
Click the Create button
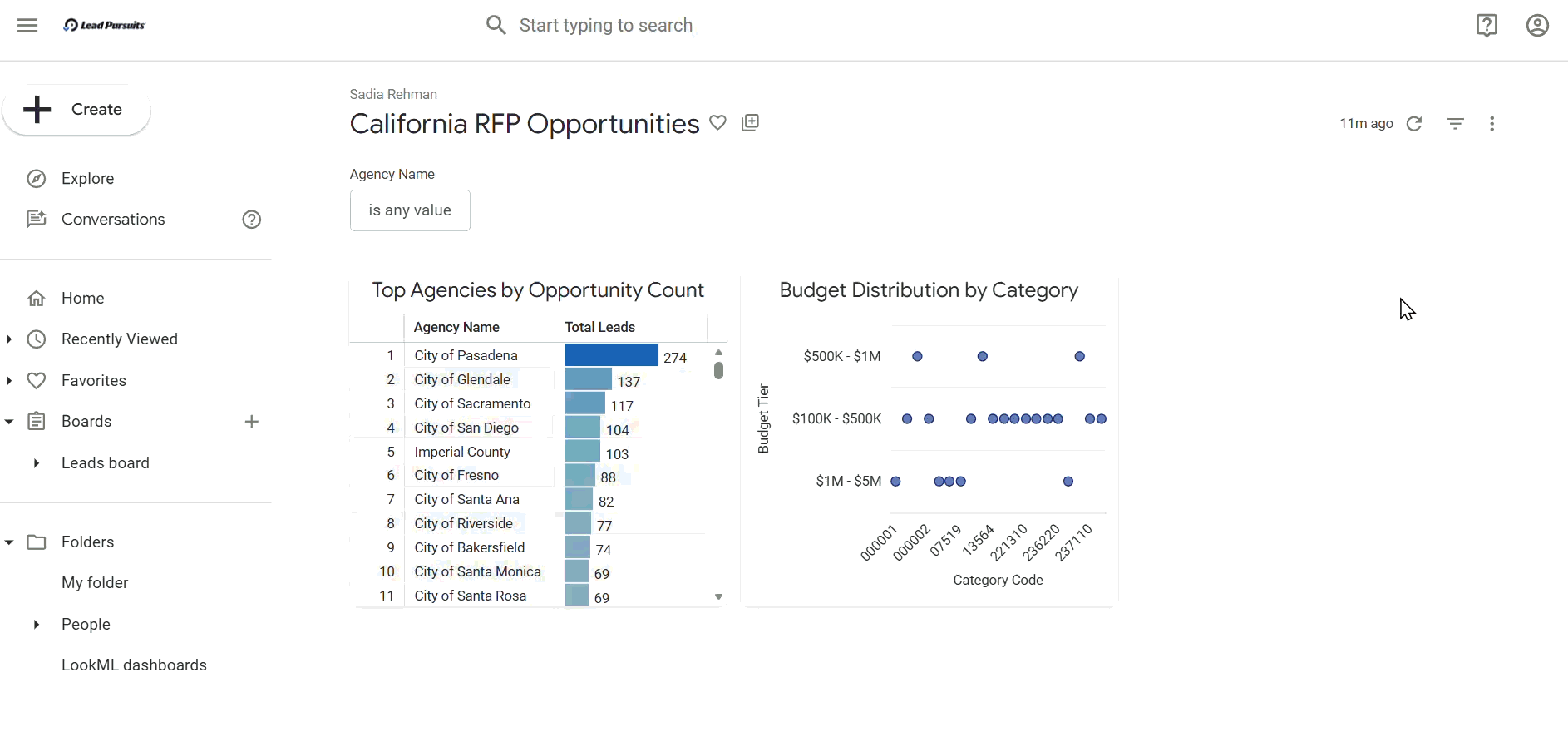click(x=76, y=110)
